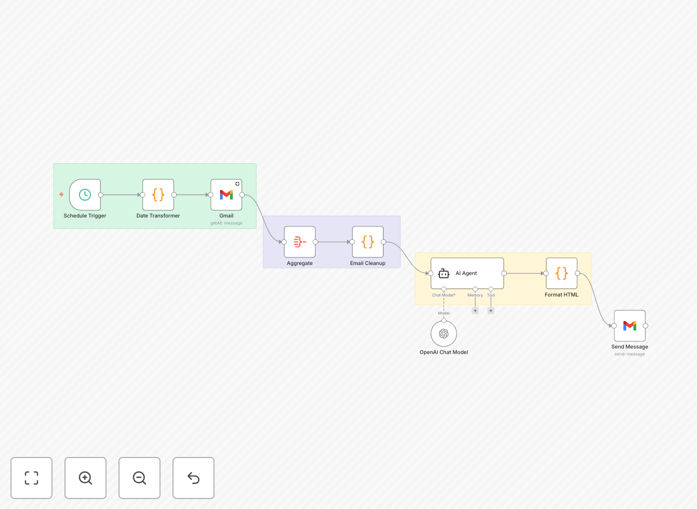
Task: Click the 'Schedule Trigger' label
Action: point(85,216)
